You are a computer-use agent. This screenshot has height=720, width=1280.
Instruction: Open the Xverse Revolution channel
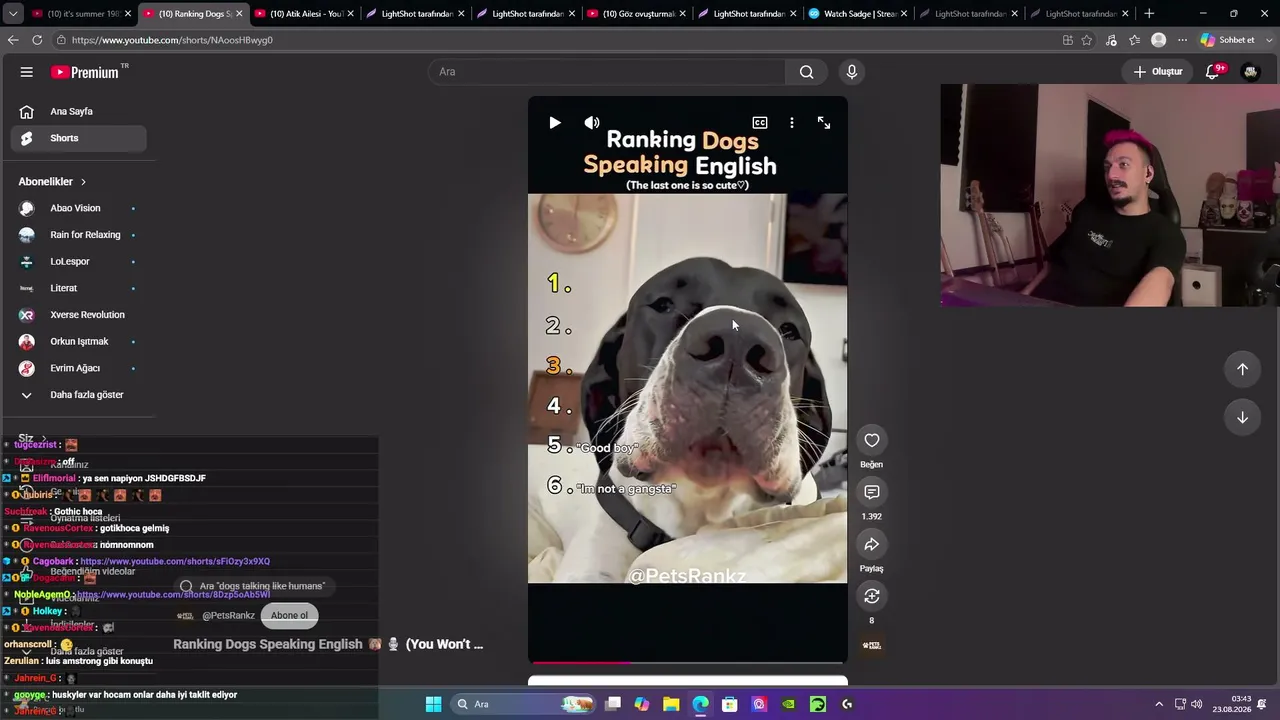(x=78, y=315)
